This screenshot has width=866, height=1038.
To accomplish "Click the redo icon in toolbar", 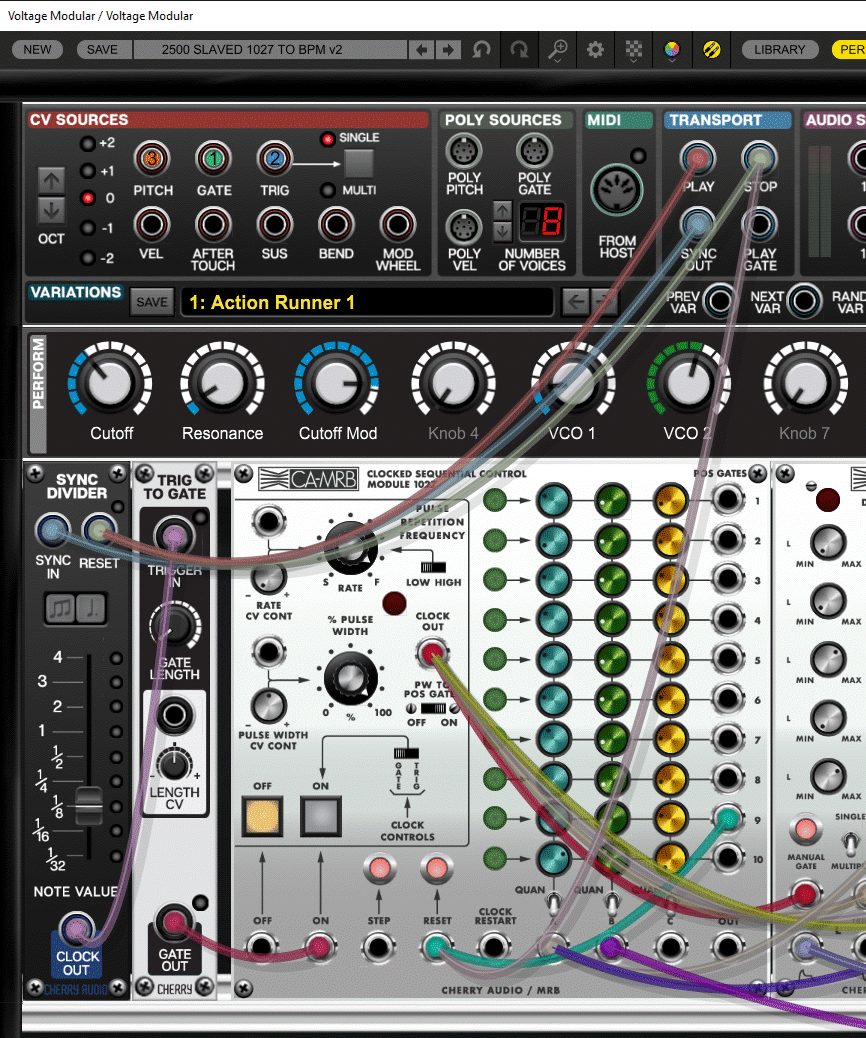I will coord(520,50).
